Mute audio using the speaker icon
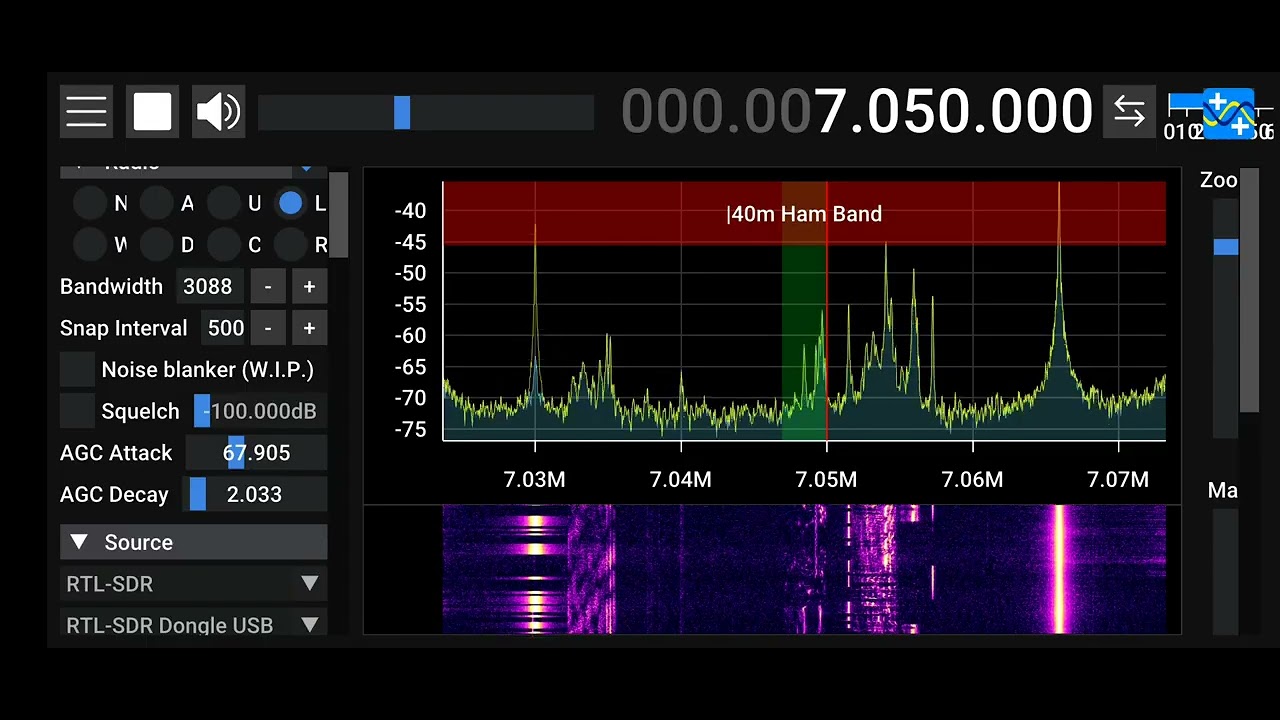1280x720 pixels. point(218,111)
